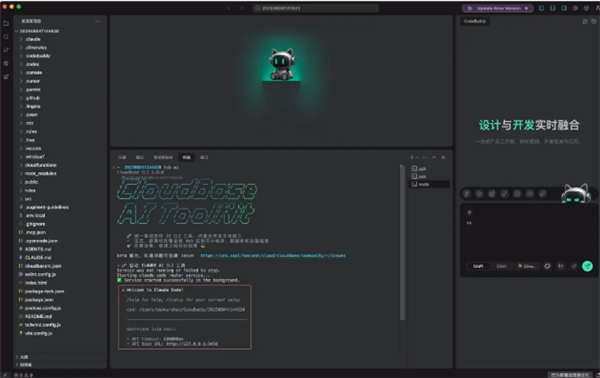Toggle the primary side bar visibility
Viewport: 600px width, 378px height.
pos(541,8)
